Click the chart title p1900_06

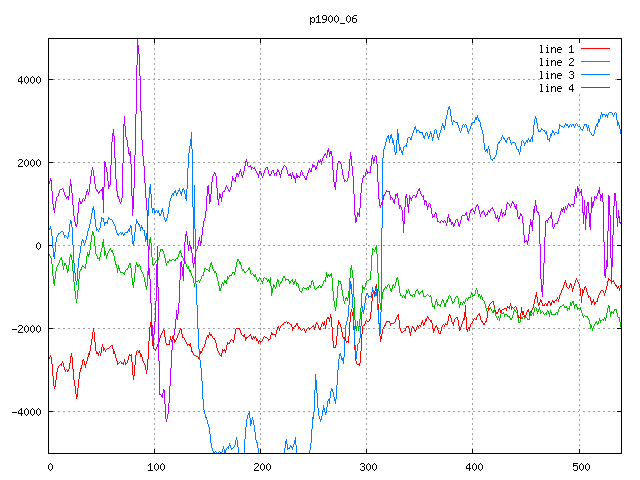pyautogui.click(x=334, y=19)
